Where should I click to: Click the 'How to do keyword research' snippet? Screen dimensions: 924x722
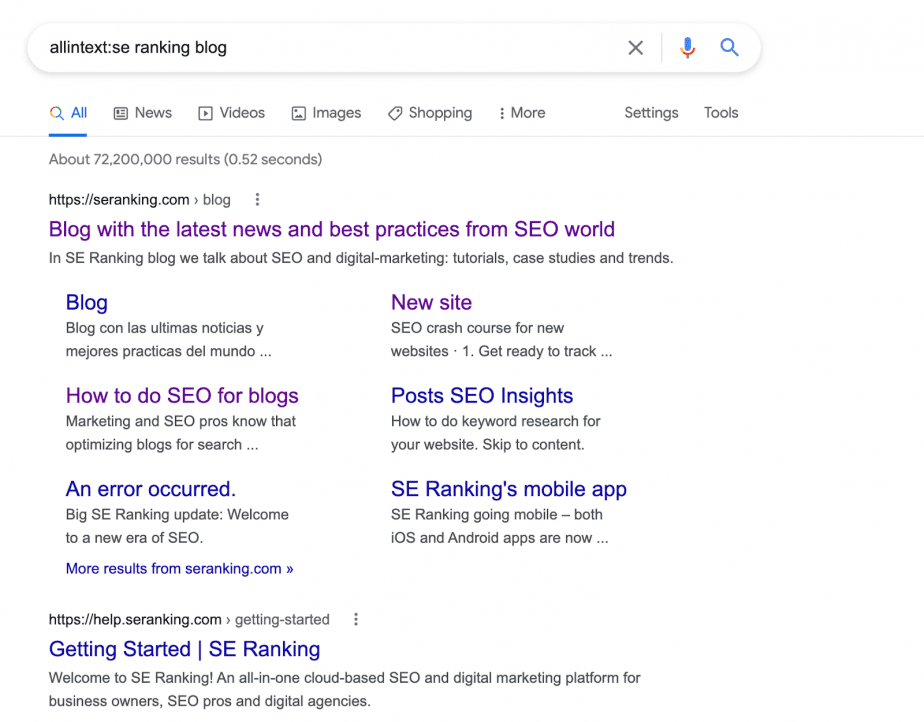click(496, 433)
